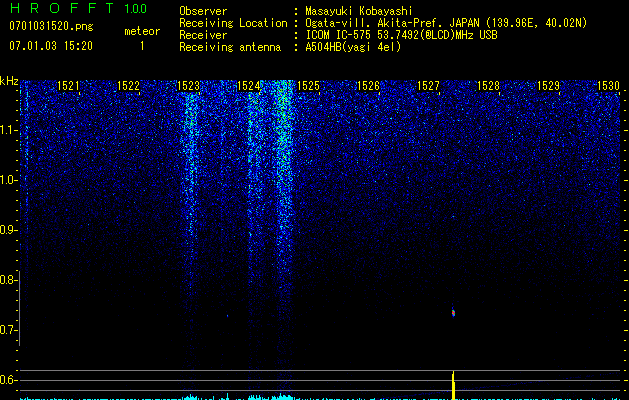Viewport: 629px width, 400px height.
Task: Select the filename 0701031520.png
Action: point(51,26)
